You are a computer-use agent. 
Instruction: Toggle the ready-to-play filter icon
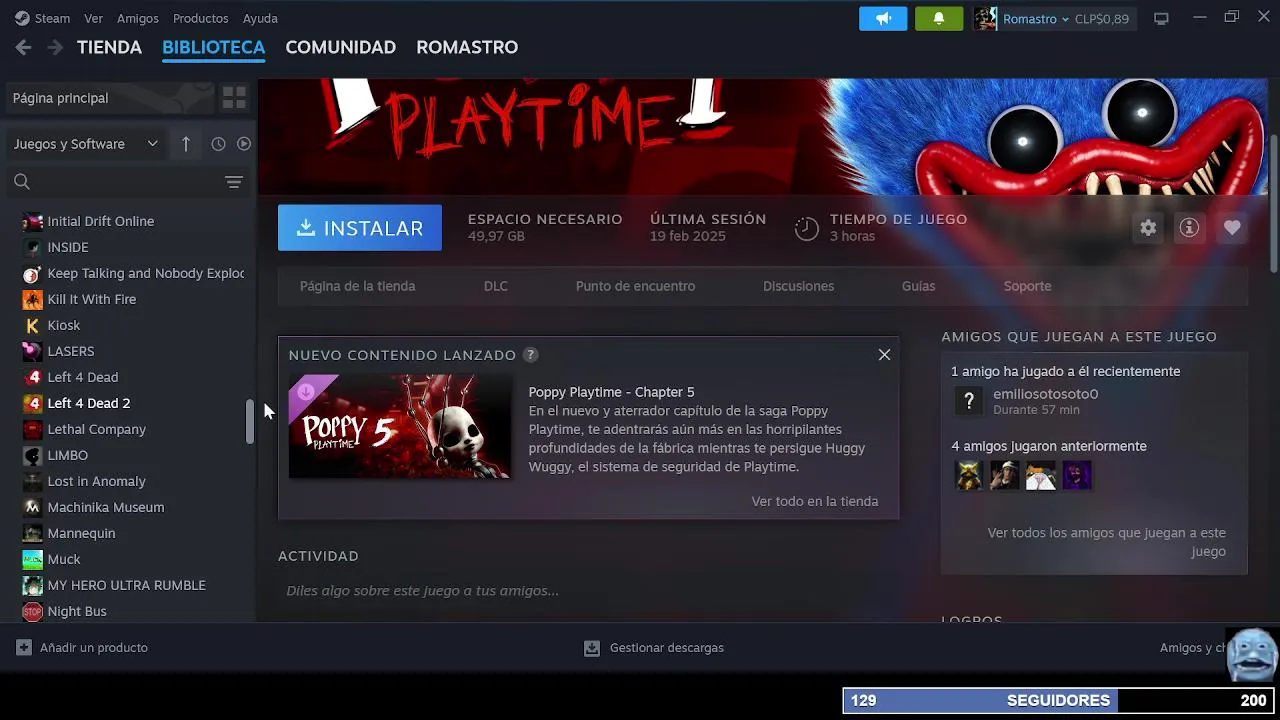pos(244,144)
